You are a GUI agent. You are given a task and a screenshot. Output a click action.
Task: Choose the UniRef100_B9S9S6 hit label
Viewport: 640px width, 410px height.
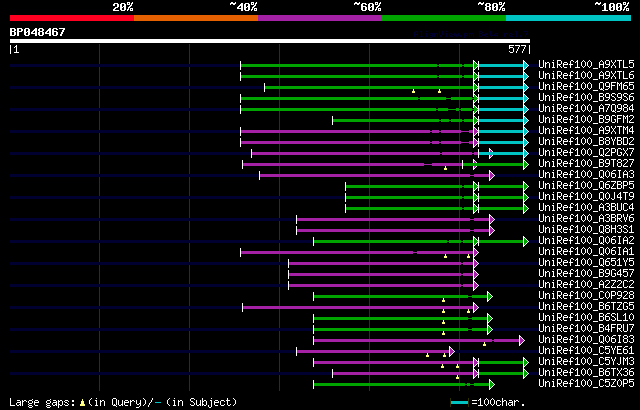pyautogui.click(x=586, y=98)
